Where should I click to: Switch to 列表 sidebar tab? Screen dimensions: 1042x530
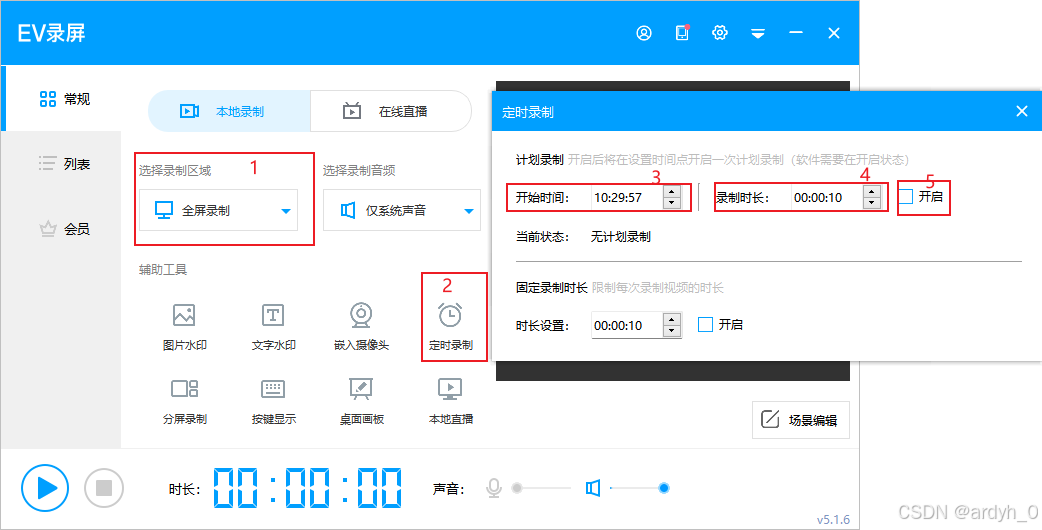coord(64,163)
